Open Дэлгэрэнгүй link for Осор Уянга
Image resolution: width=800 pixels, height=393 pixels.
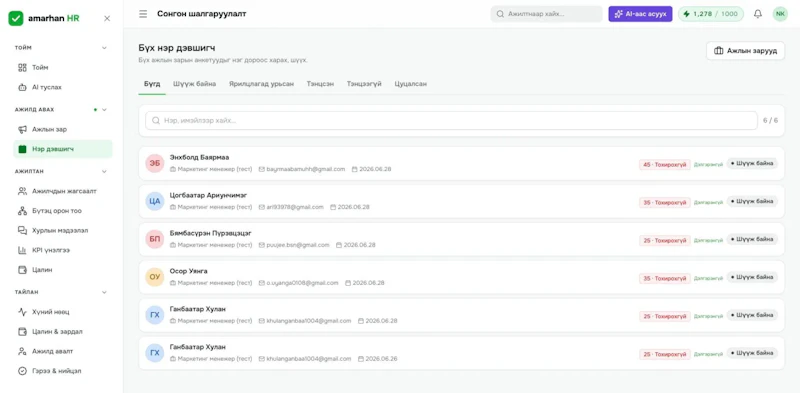coord(708,278)
